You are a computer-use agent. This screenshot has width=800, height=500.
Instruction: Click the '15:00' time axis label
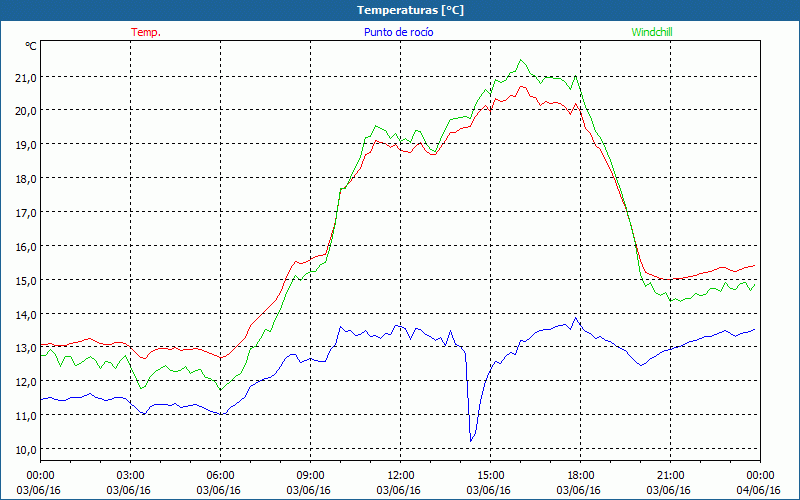click(x=490, y=476)
